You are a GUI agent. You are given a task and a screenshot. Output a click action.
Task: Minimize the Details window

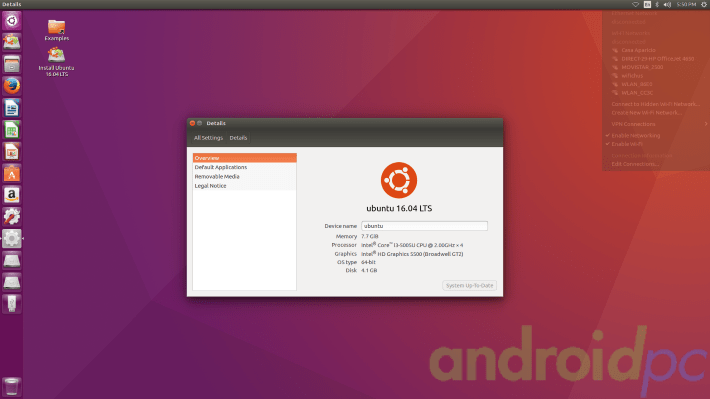point(199,123)
